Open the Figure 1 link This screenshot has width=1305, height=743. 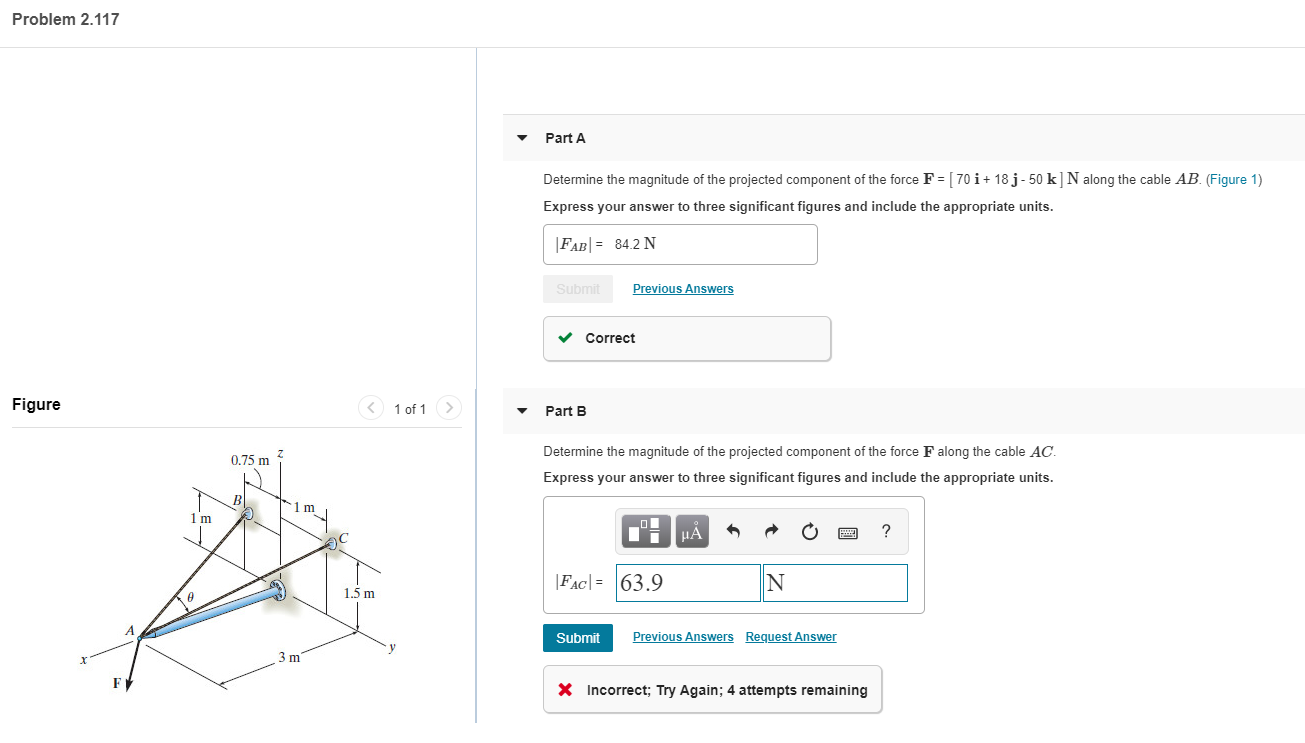(1234, 179)
